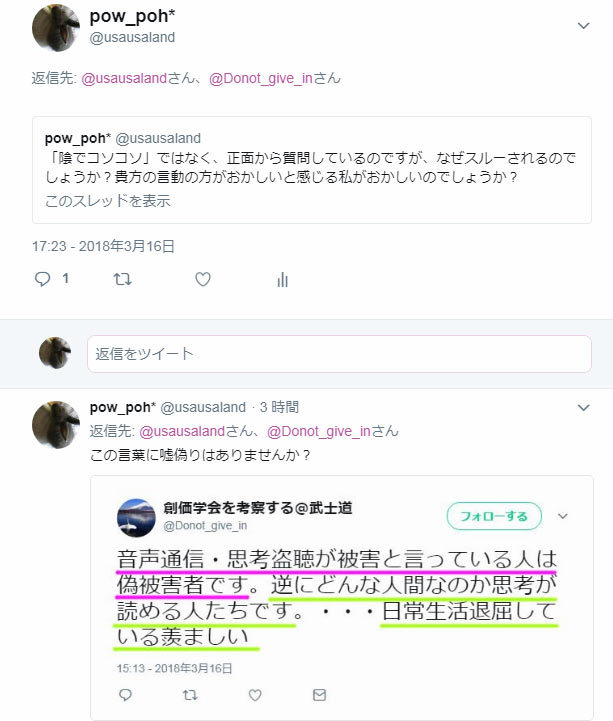This screenshot has width=613, height=721.
Task: Open the pow_poh* profile avatar at the top
Action: [56, 28]
